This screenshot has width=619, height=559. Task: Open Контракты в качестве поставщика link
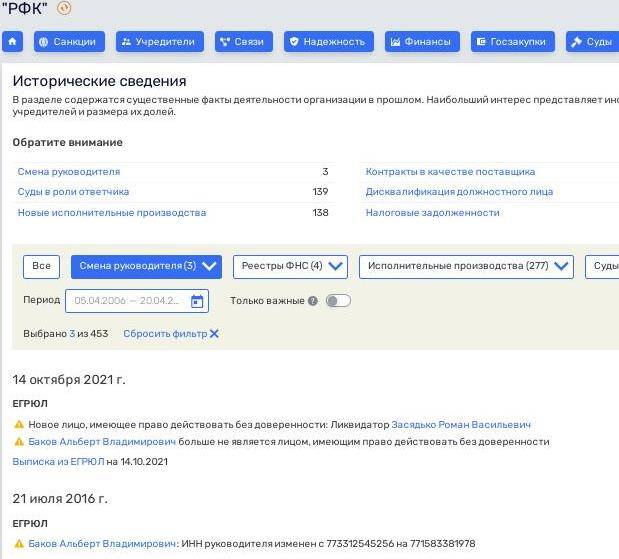[x=450, y=172]
